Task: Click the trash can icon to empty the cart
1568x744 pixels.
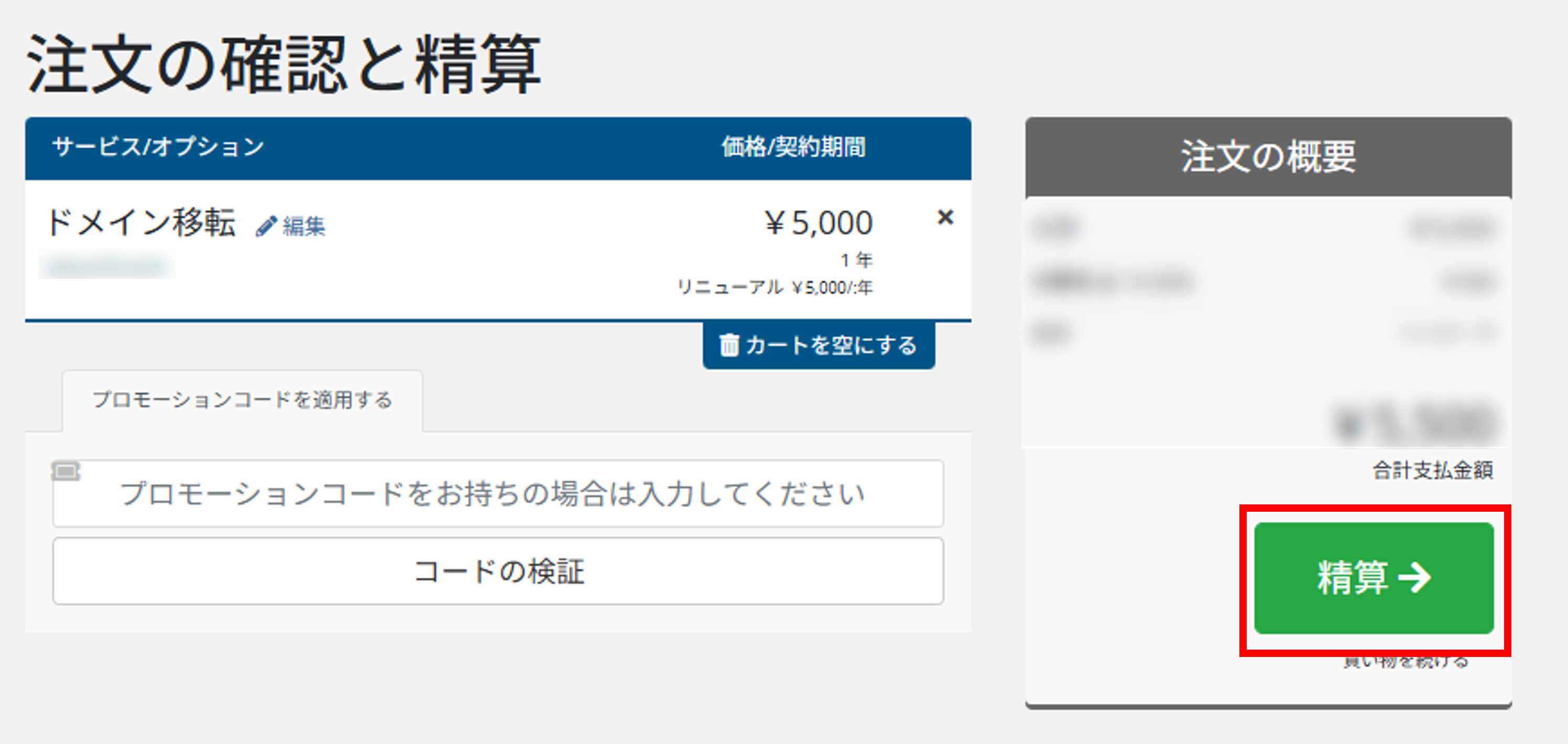Action: [x=728, y=345]
